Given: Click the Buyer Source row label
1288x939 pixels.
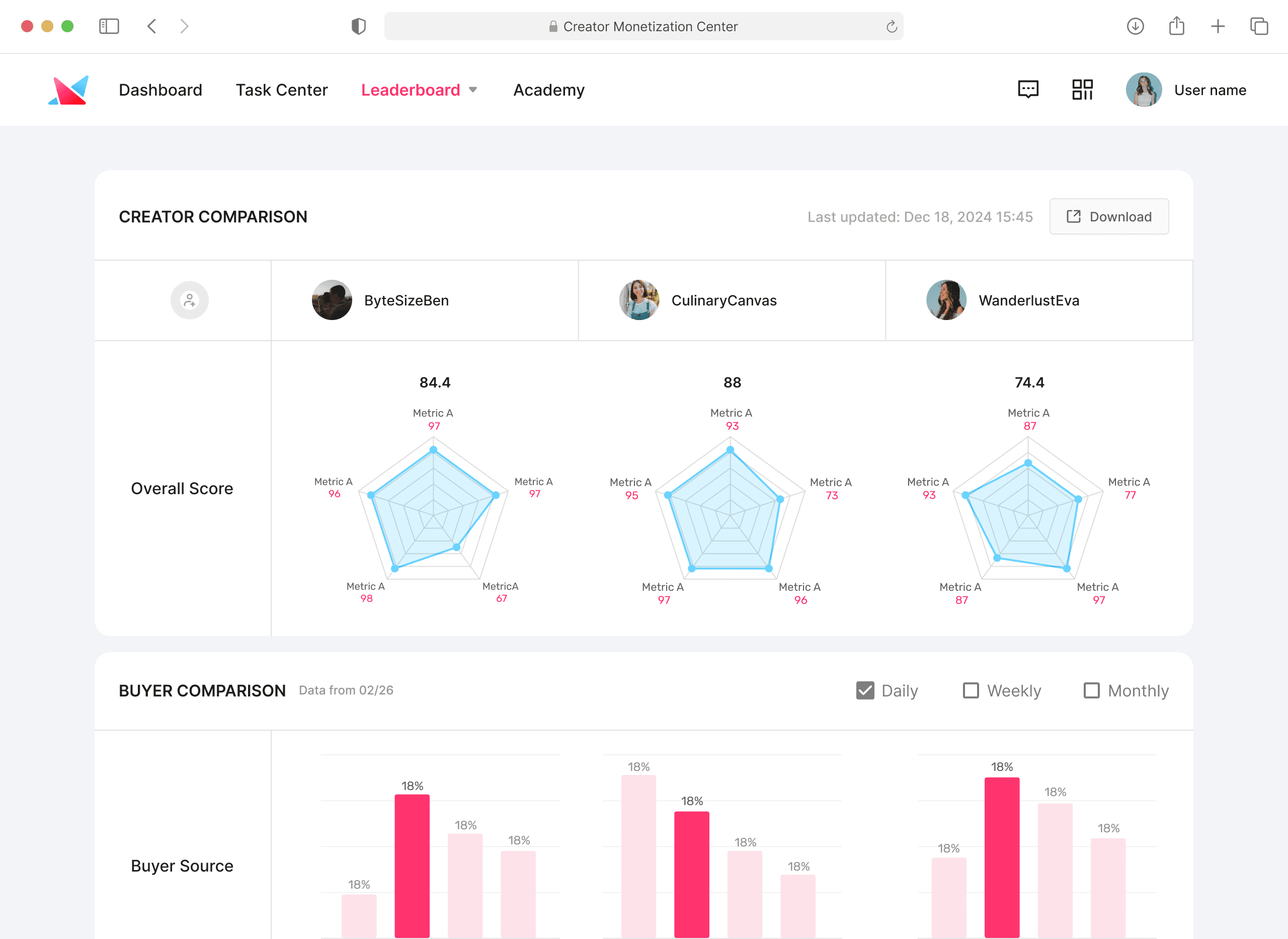Looking at the screenshot, I should coord(182,866).
